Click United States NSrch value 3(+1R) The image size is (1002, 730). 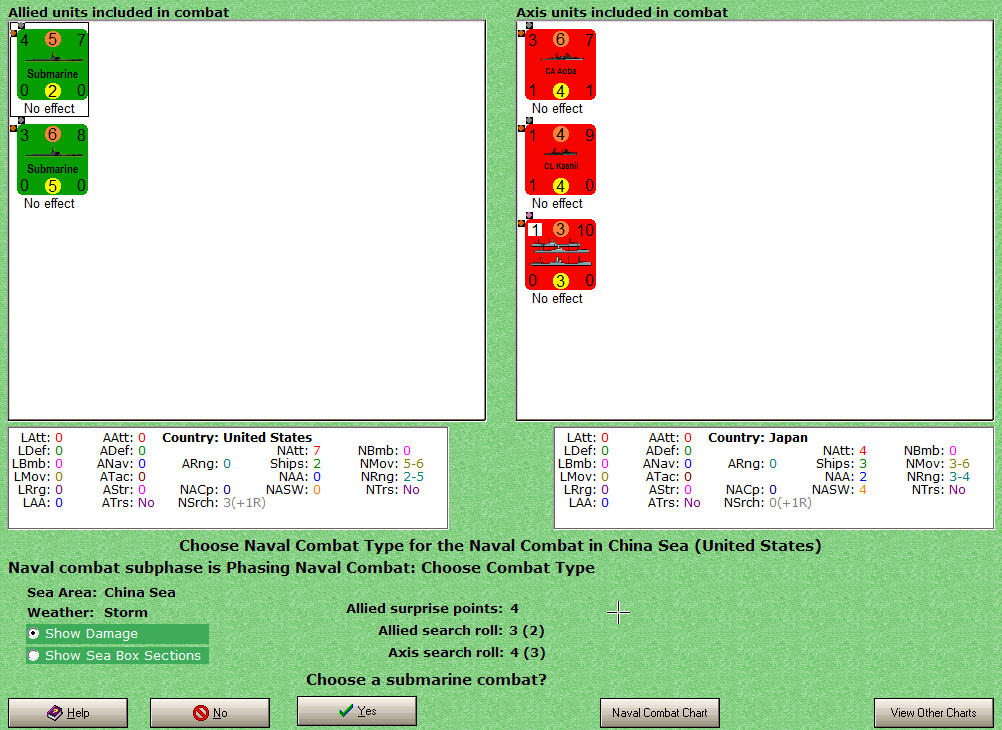pyautogui.click(x=244, y=503)
